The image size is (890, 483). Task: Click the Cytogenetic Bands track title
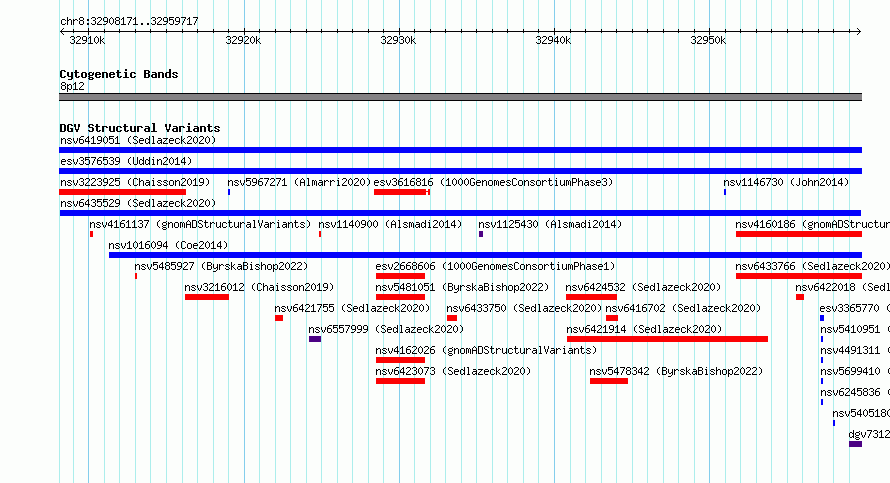pyautogui.click(x=119, y=74)
